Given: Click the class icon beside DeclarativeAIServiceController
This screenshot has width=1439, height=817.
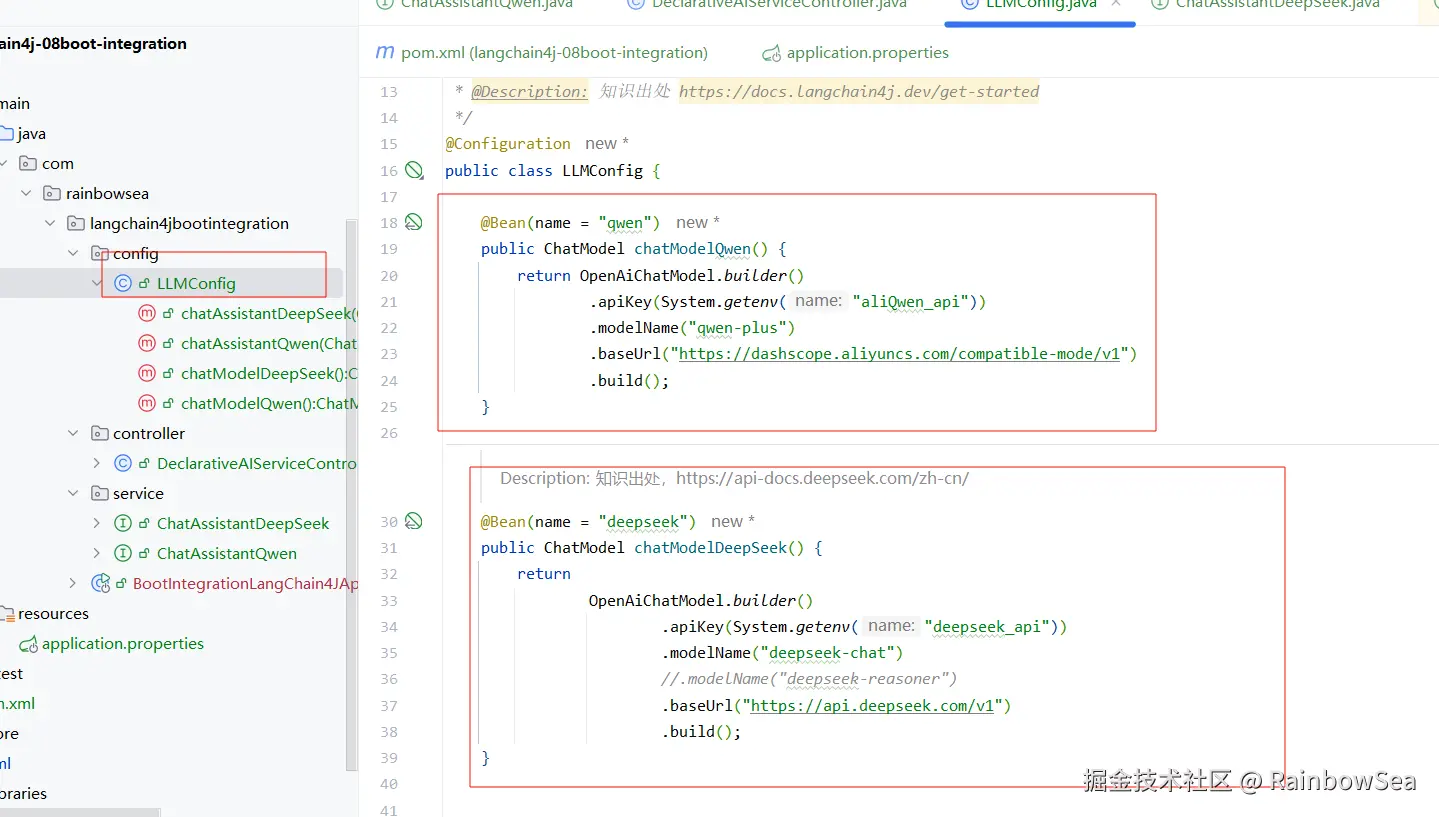Looking at the screenshot, I should 123,463.
